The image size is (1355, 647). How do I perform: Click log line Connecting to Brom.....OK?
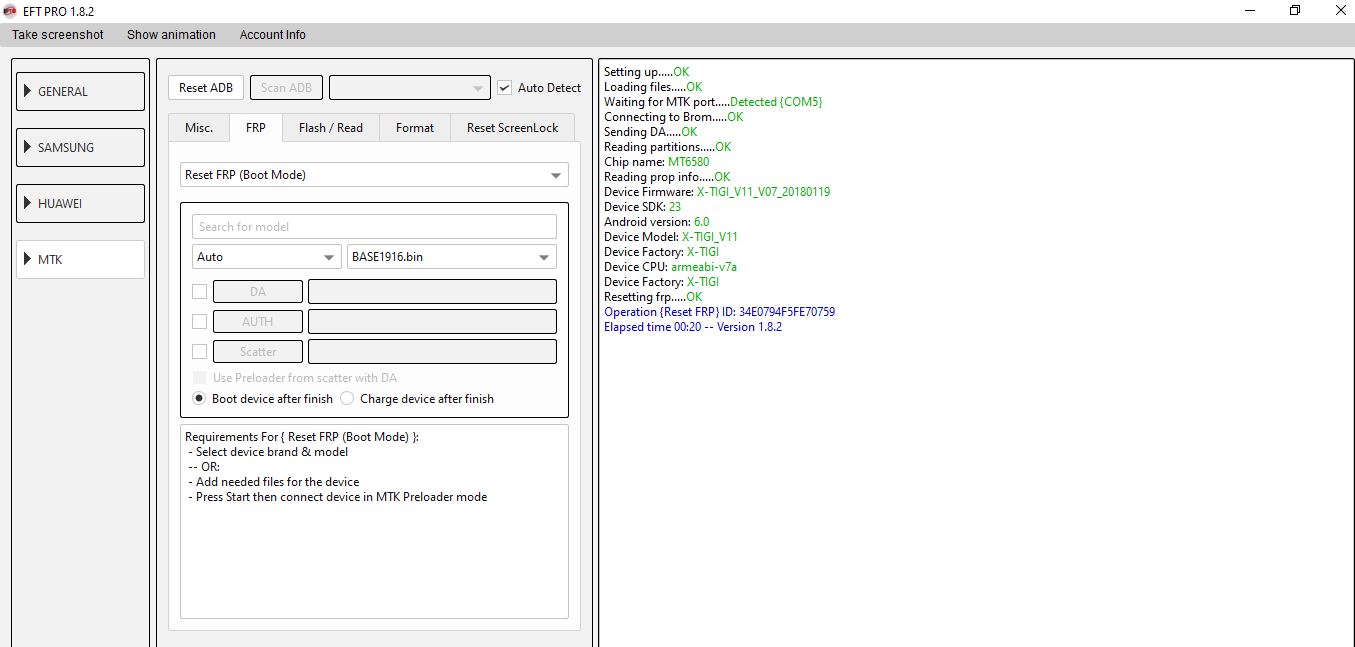click(674, 117)
